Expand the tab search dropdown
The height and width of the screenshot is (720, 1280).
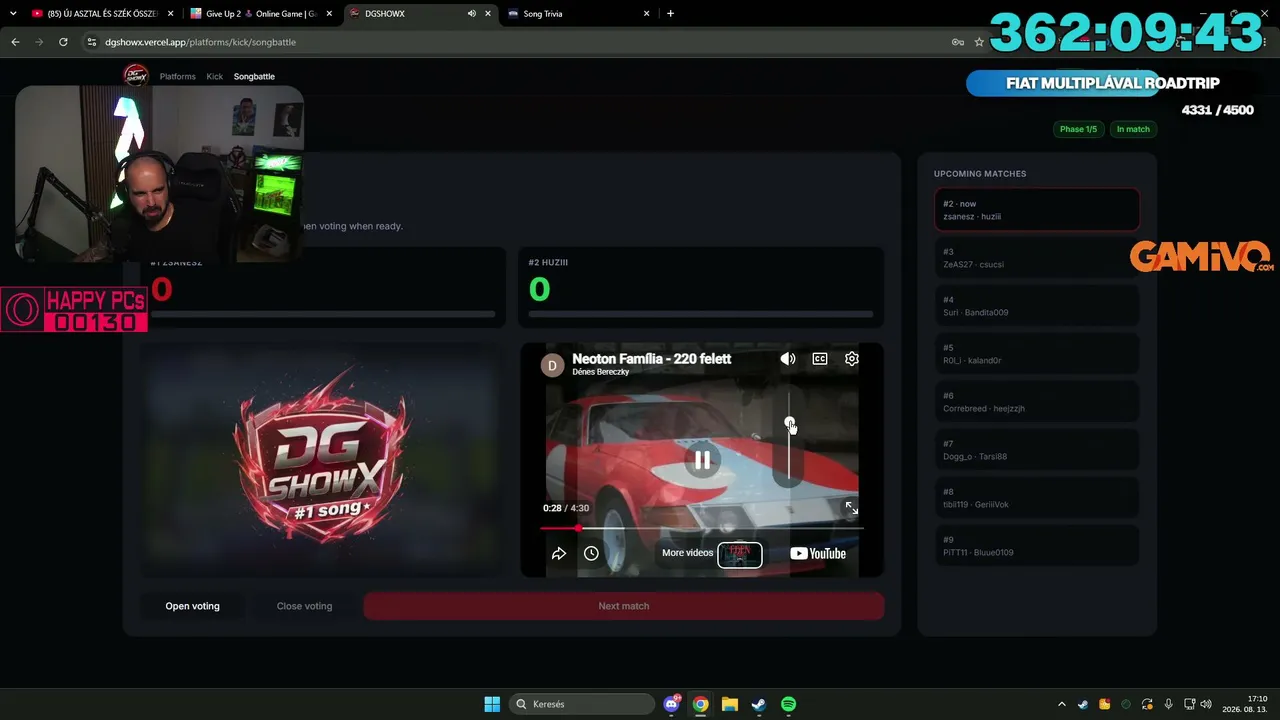pos(13,14)
